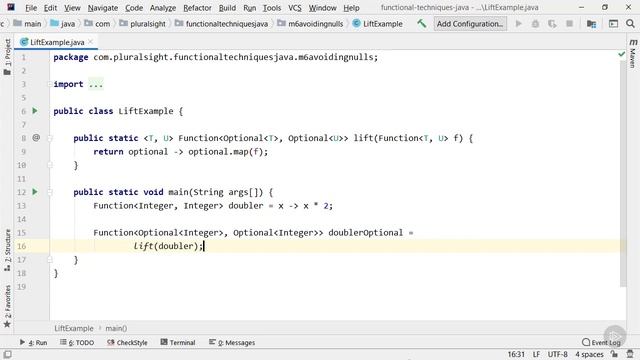Click the functionaltechniquesjava breadcrumb folder

[x=221, y=24]
